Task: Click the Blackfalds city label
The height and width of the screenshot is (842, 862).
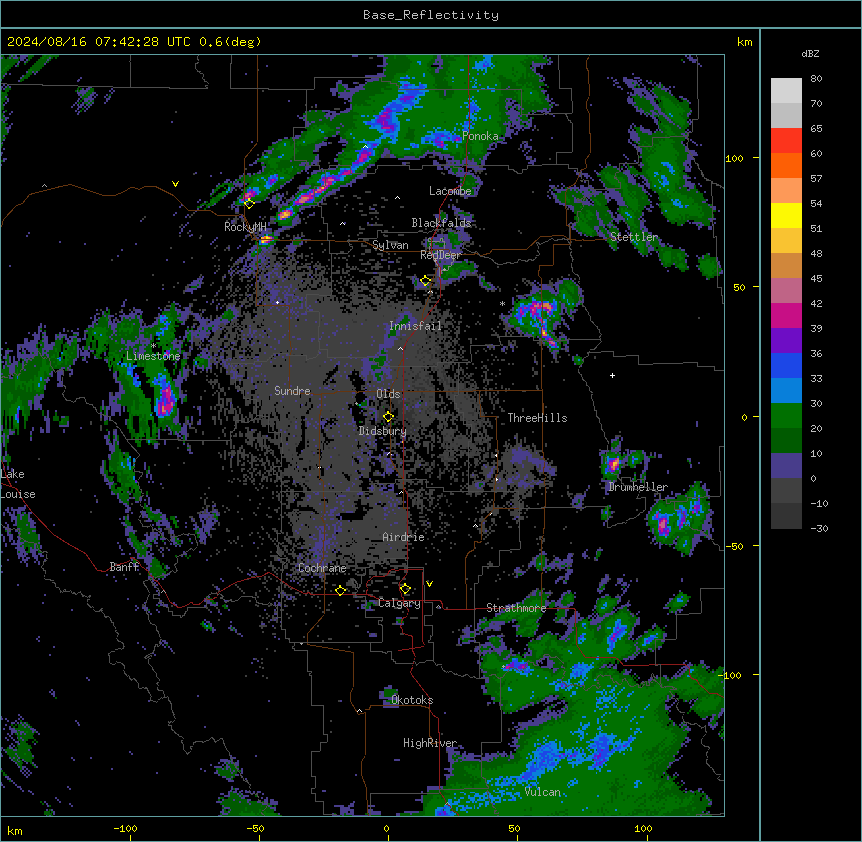Action: 441,223
